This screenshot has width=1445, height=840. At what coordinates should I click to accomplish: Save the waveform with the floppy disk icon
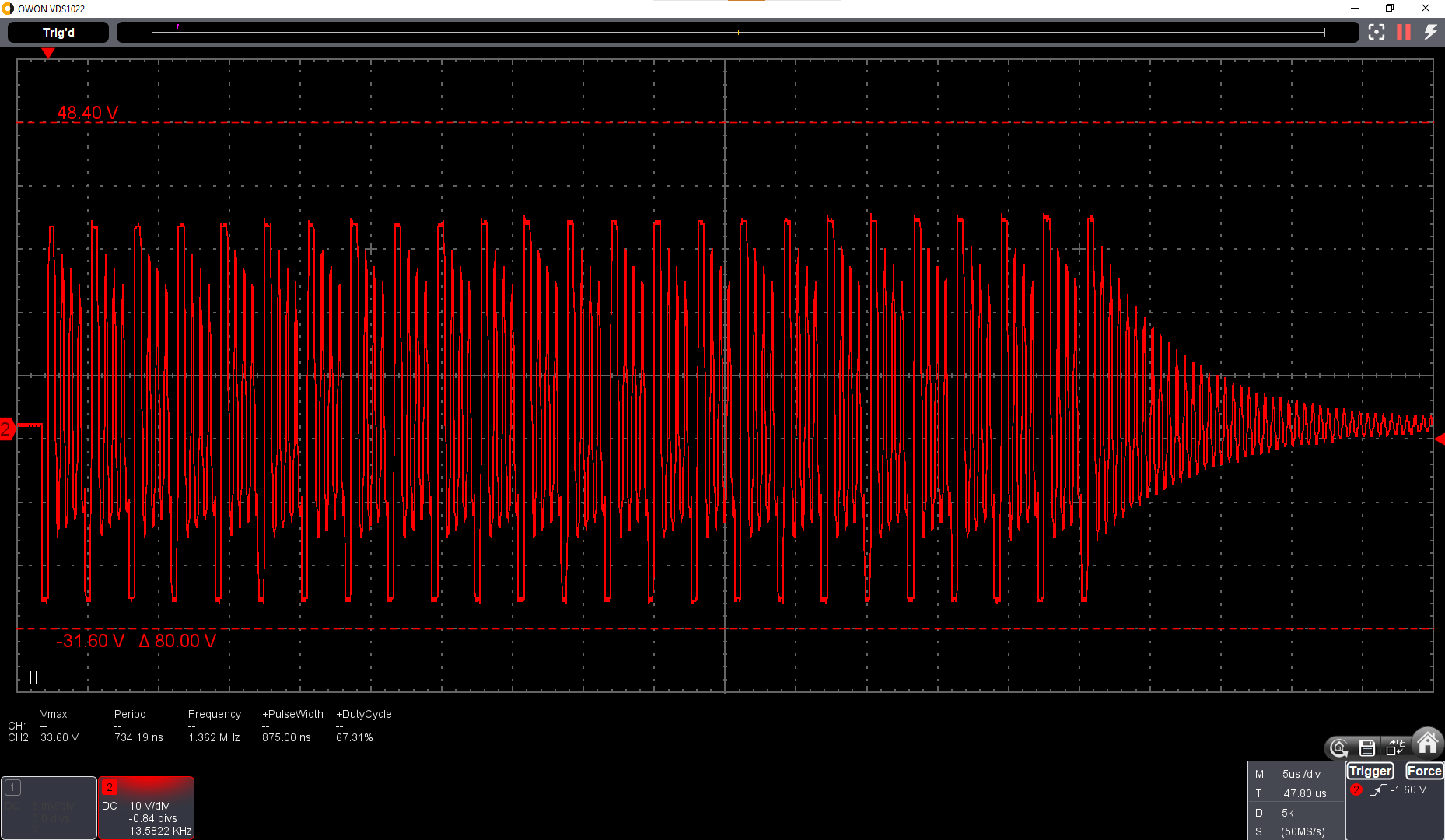point(1367,747)
